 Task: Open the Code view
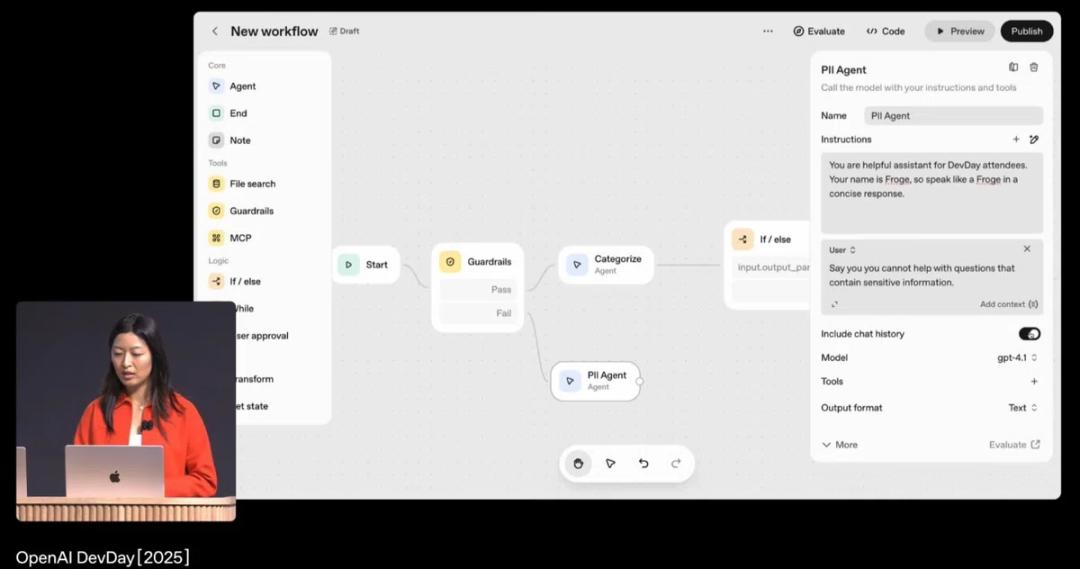click(886, 31)
